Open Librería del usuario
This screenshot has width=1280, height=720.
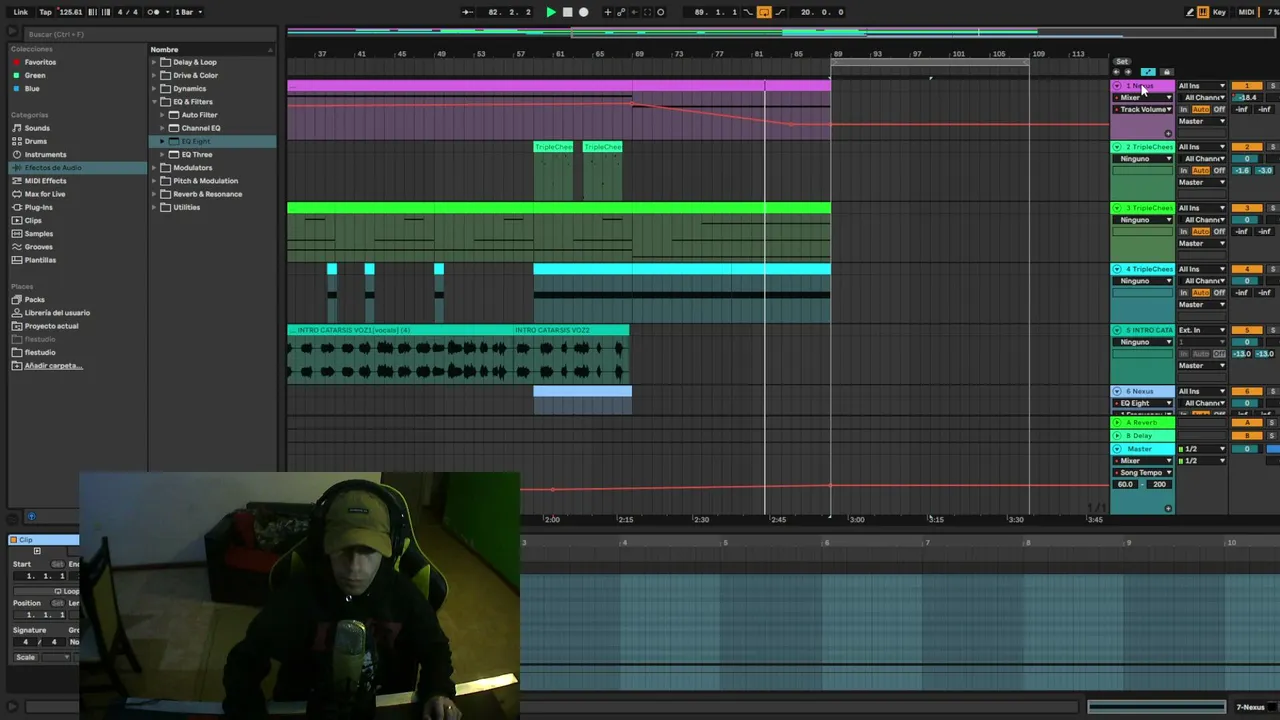coord(57,312)
